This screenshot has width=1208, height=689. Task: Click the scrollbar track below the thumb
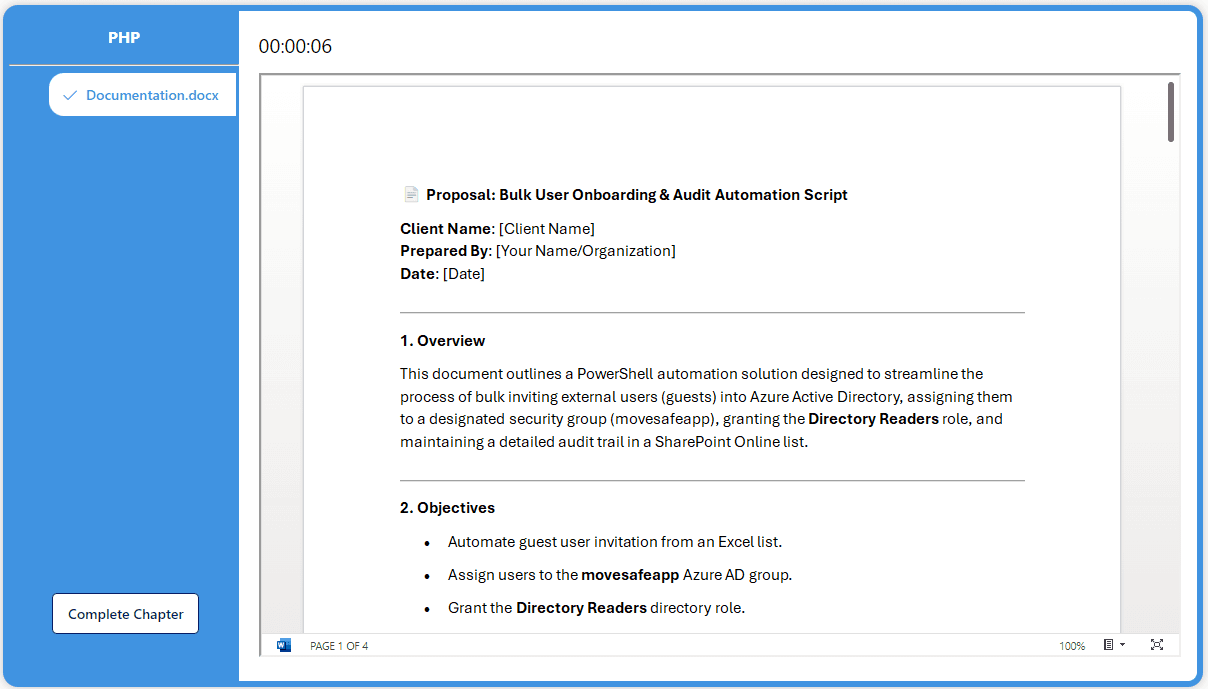pos(1171,400)
